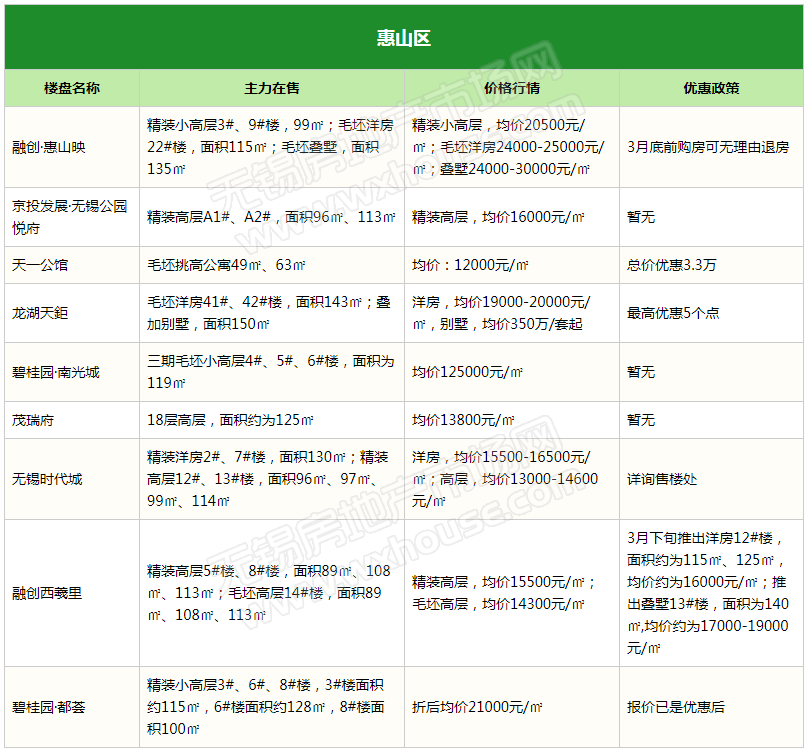Click the 无锡时代城 property name
Image resolution: width=808 pixels, height=752 pixels.
[x=48, y=479]
